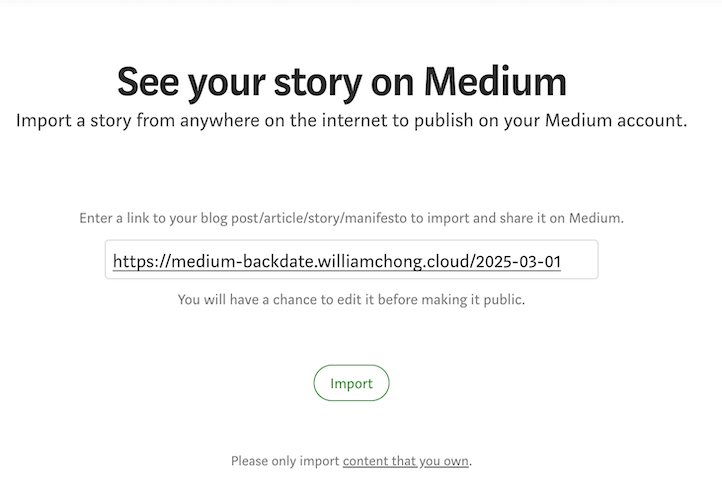Place cursor on the 2025-03-01 date in the URL
This screenshot has height=500, width=722.
pos(519,262)
